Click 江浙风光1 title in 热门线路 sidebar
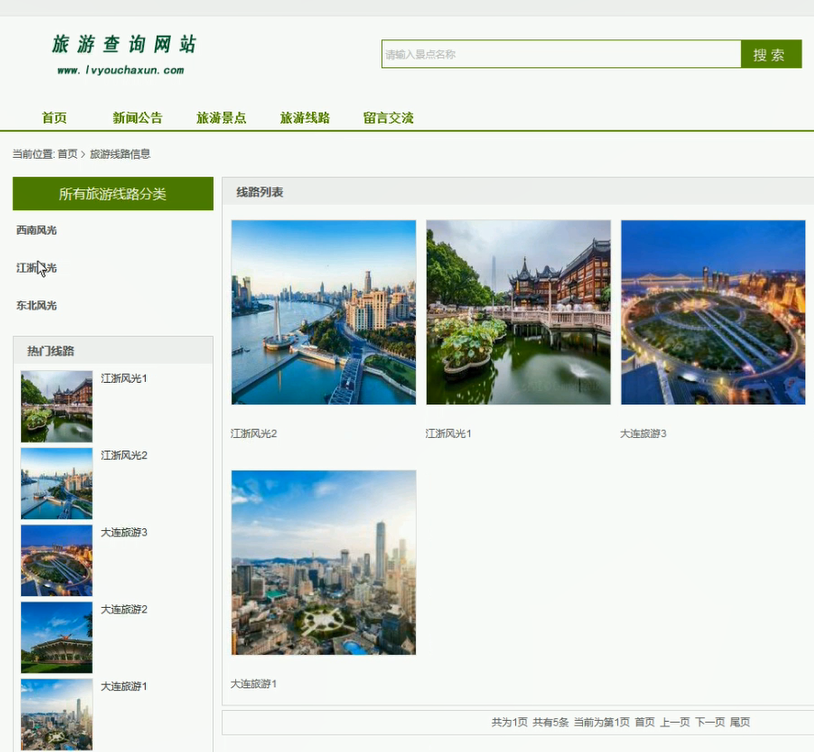Image resolution: width=814 pixels, height=752 pixels. tap(124, 378)
